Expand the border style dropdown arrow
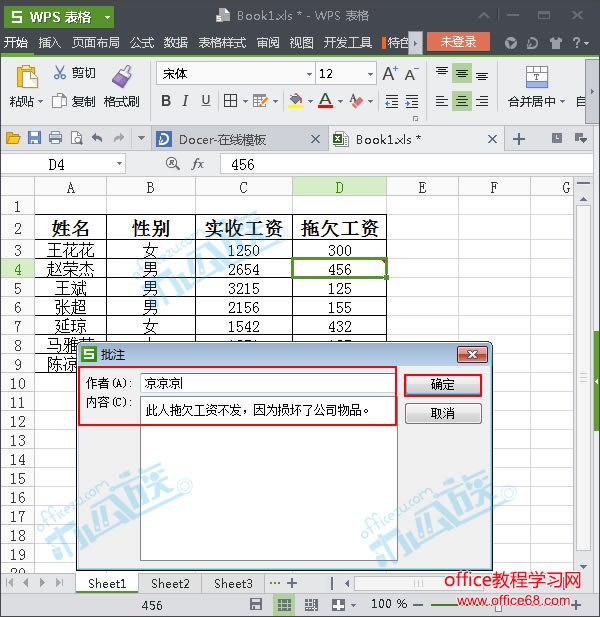Viewport: 600px width, 617px height. click(245, 102)
